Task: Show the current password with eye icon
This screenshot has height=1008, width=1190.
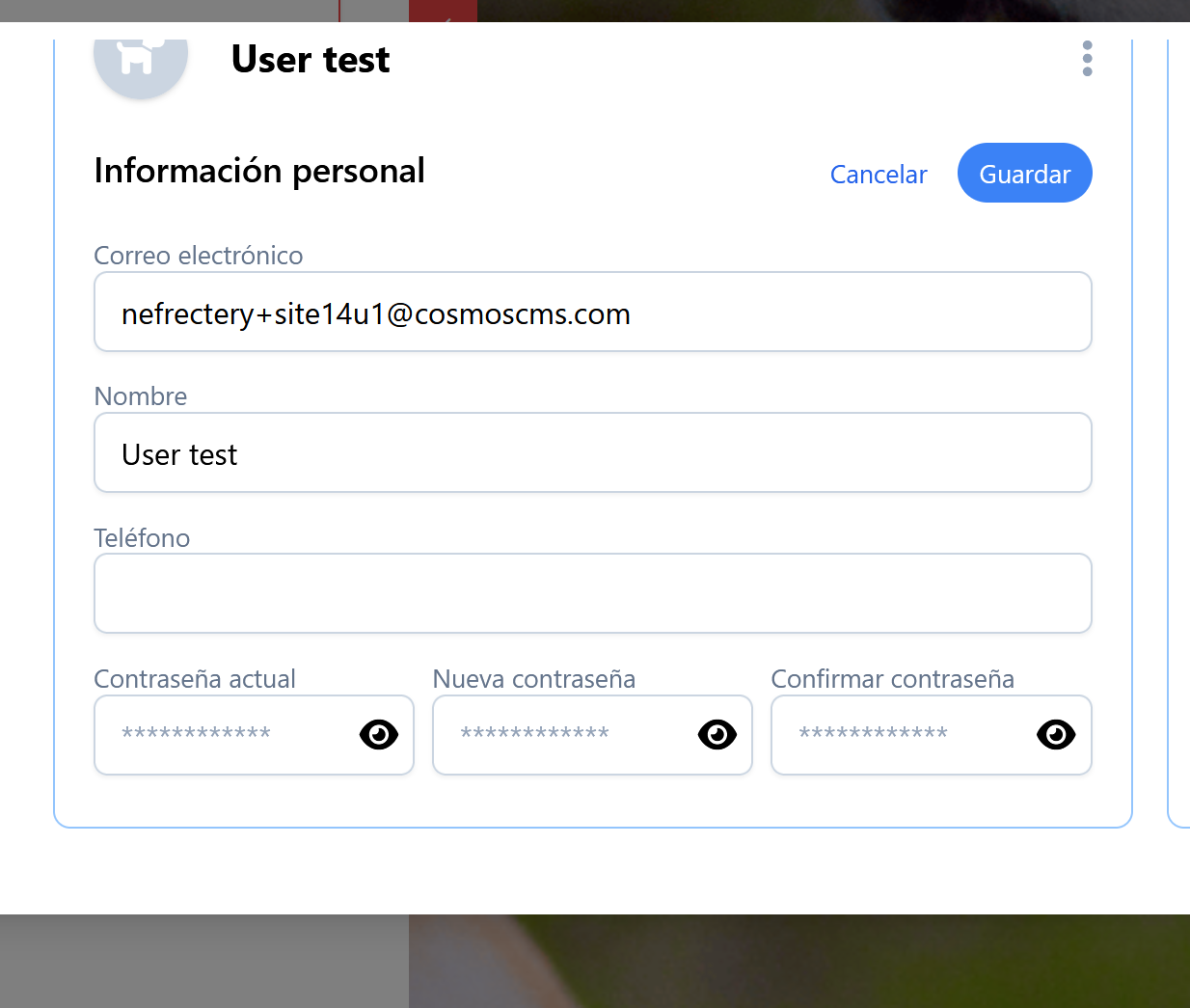Action: tap(379, 735)
